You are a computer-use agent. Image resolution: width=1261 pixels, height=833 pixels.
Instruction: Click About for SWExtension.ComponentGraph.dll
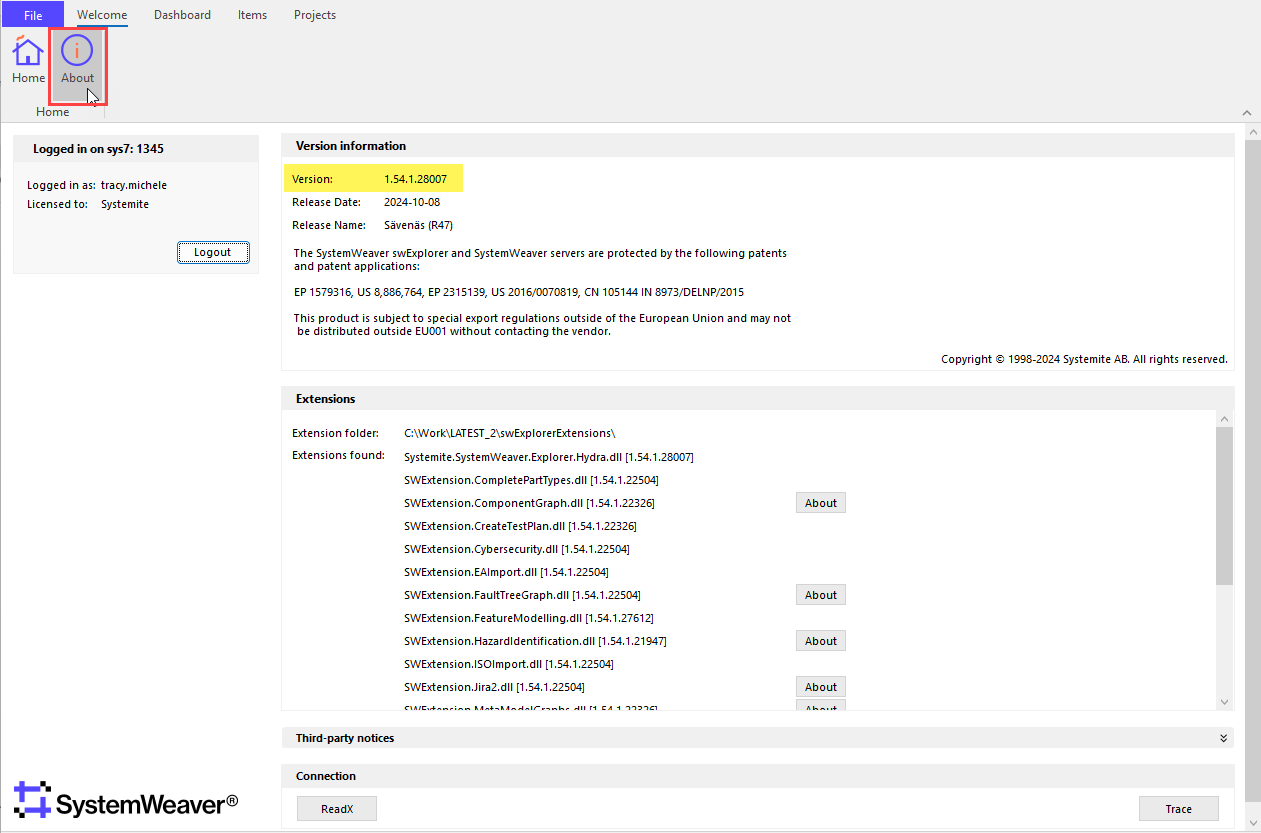(821, 503)
